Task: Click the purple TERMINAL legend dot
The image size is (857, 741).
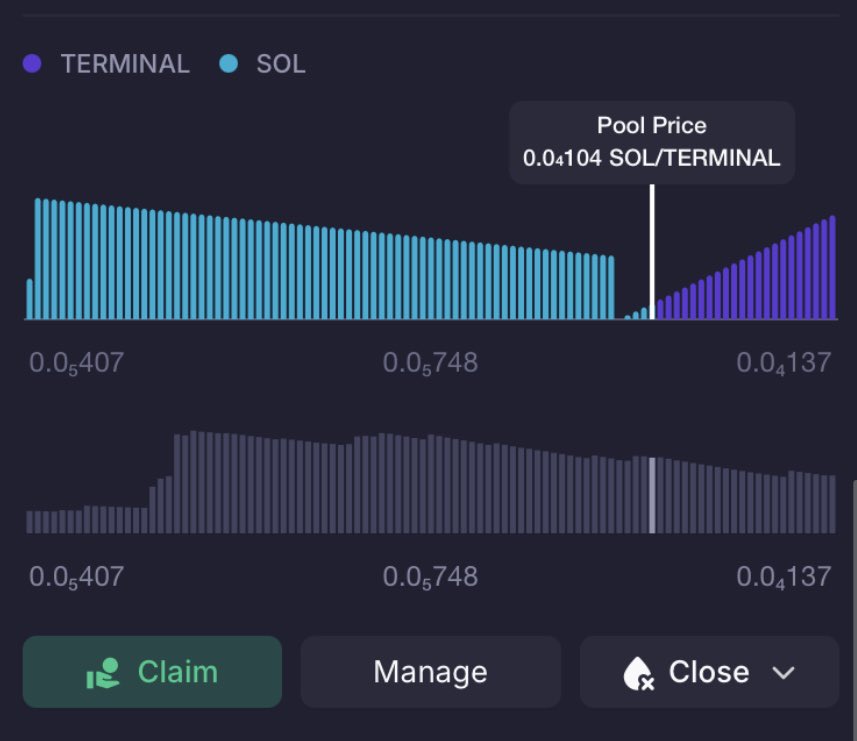Action: 32,63
